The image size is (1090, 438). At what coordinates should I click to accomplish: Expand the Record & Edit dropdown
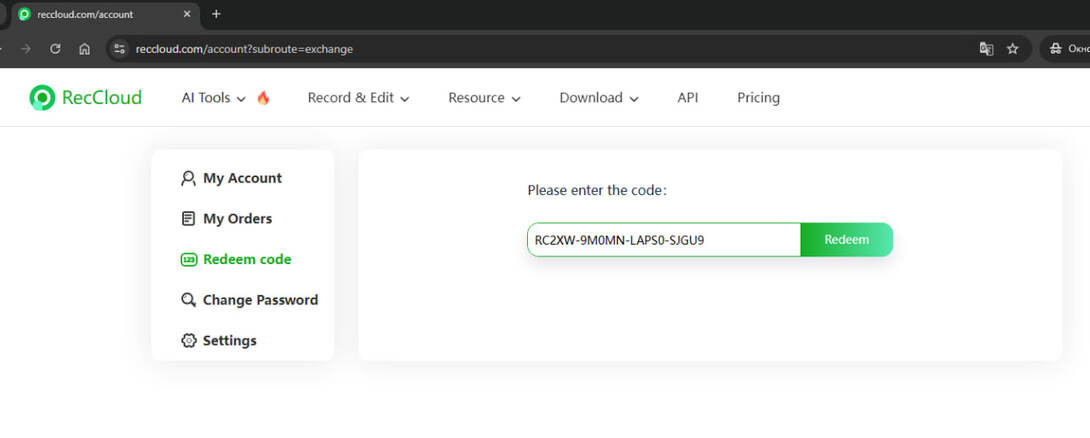pyautogui.click(x=358, y=98)
